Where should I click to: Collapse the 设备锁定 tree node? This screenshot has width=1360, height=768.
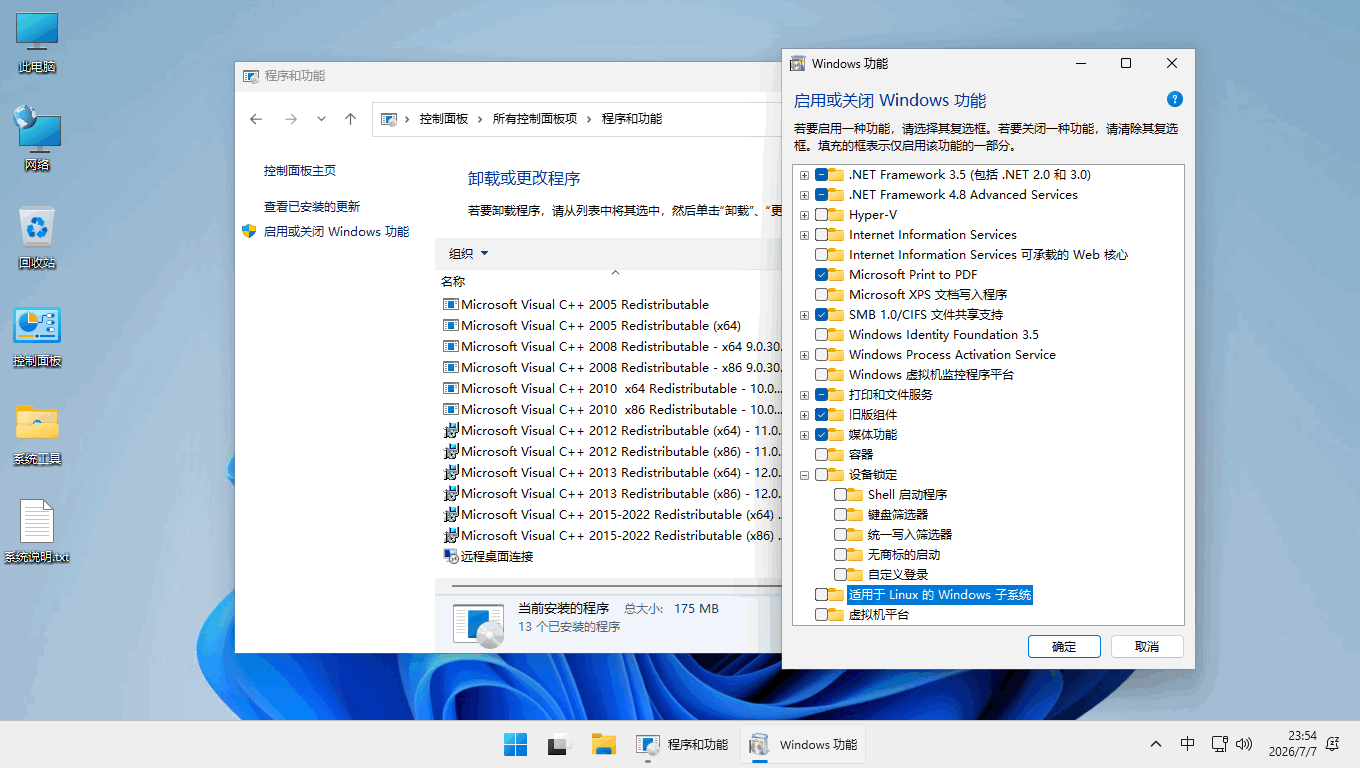804,475
